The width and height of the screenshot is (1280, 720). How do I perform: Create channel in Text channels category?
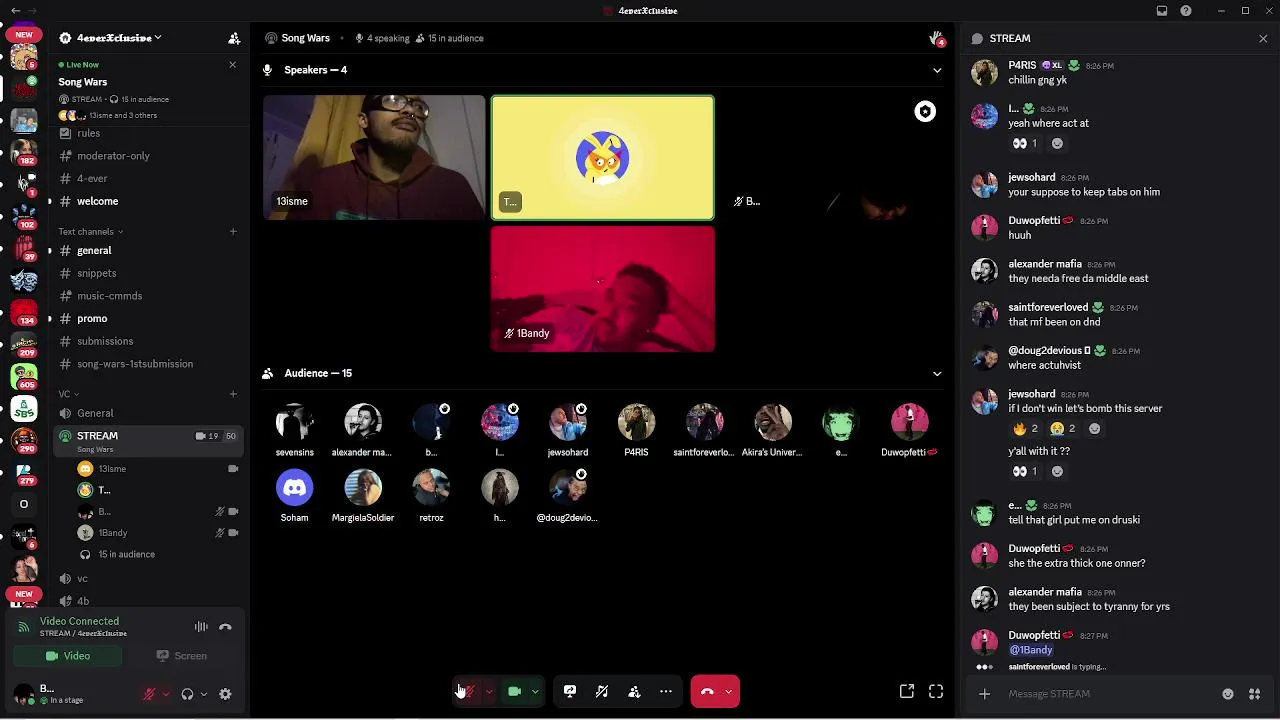pos(233,232)
